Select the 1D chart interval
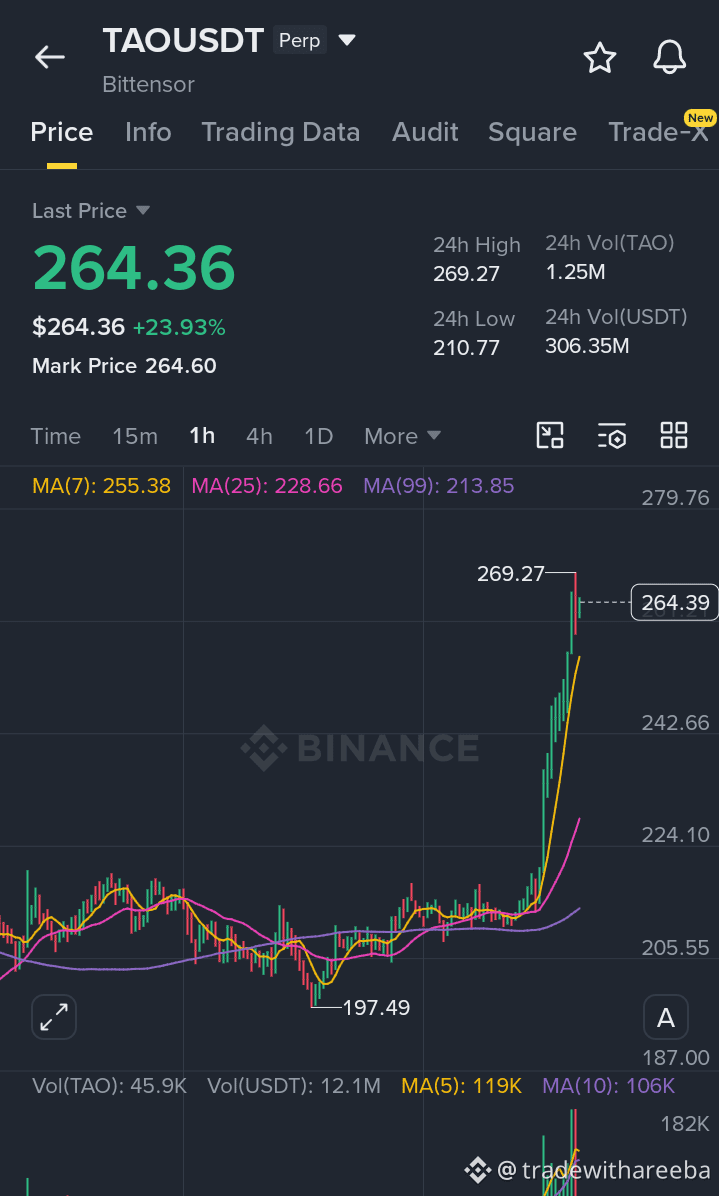The height and width of the screenshot is (1196, 719). coord(319,436)
